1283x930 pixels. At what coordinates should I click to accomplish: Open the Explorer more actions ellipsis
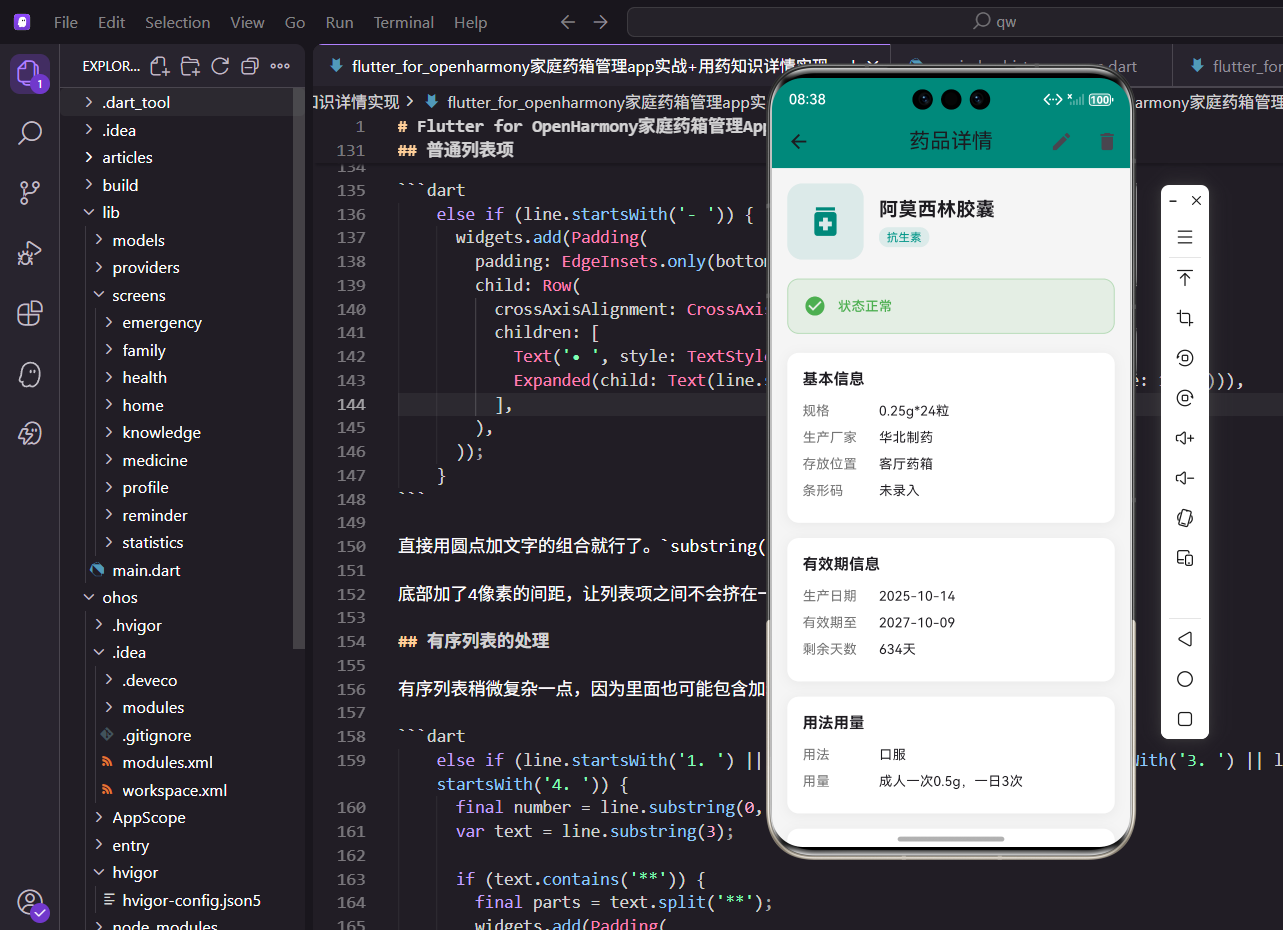click(280, 66)
